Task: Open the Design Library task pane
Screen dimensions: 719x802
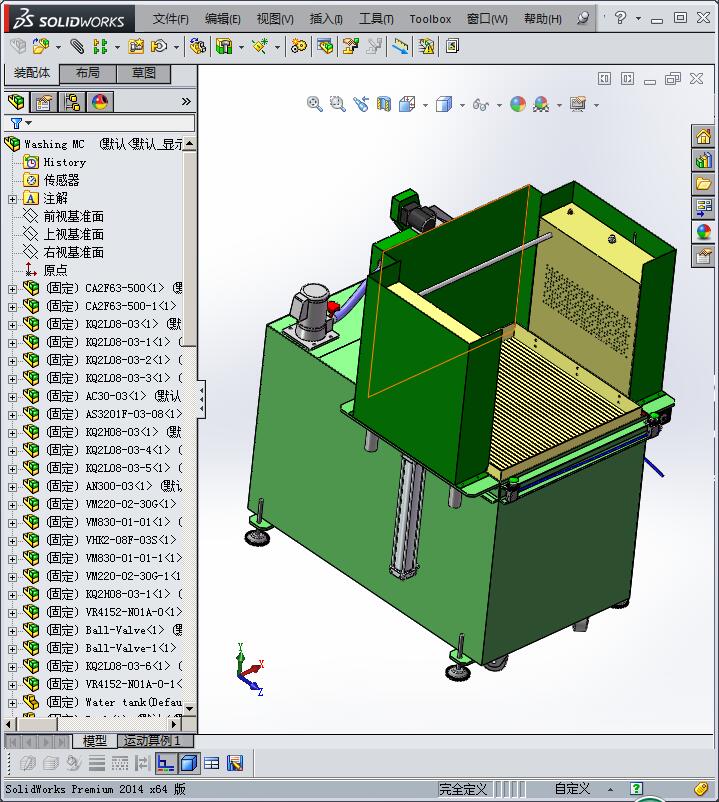Action: click(703, 160)
